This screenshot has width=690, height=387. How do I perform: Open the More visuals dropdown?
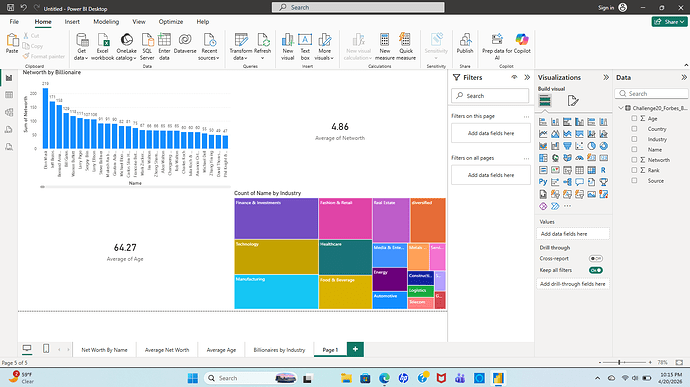pos(324,46)
